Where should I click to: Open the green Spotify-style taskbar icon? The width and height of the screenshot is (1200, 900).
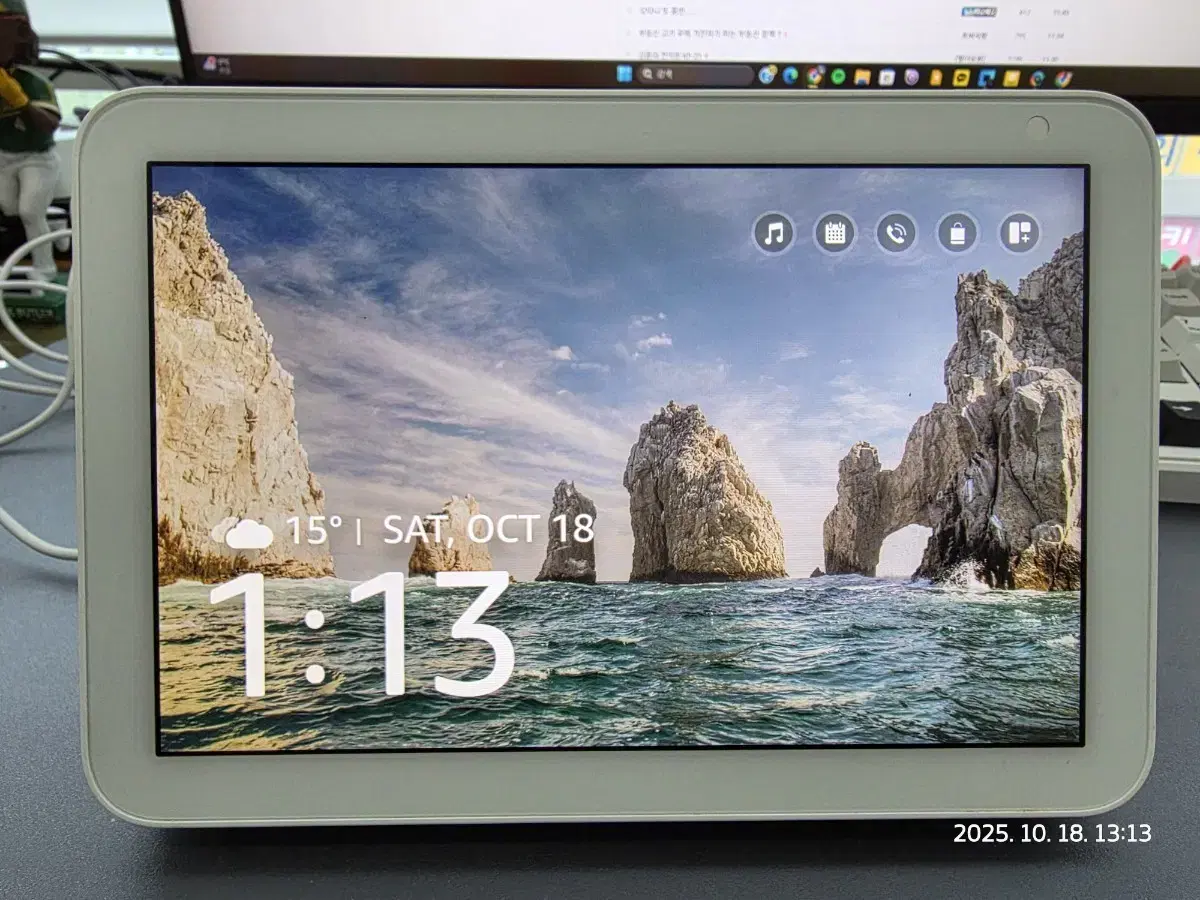(838, 76)
